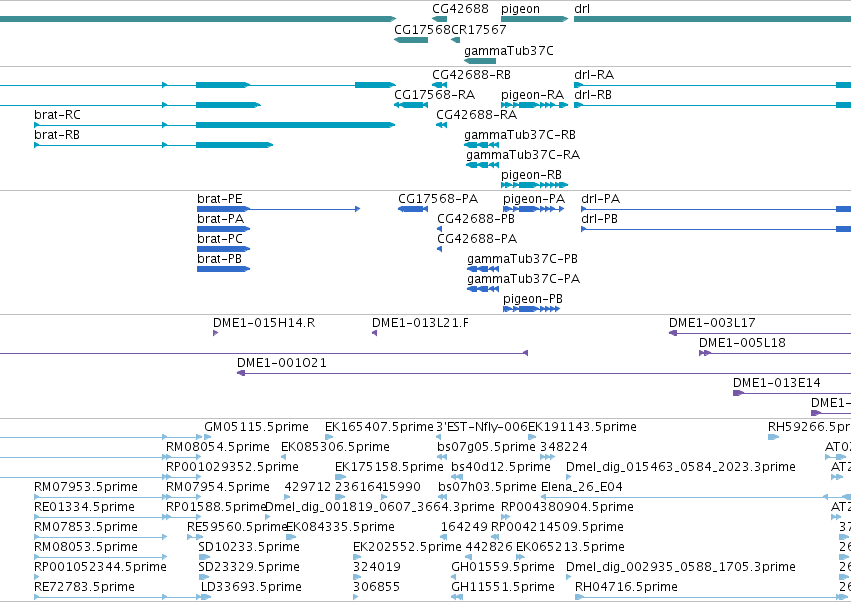Screen dimensions: 851x602
Task: Select the RP001052344.5prime label
Action: click(x=100, y=568)
